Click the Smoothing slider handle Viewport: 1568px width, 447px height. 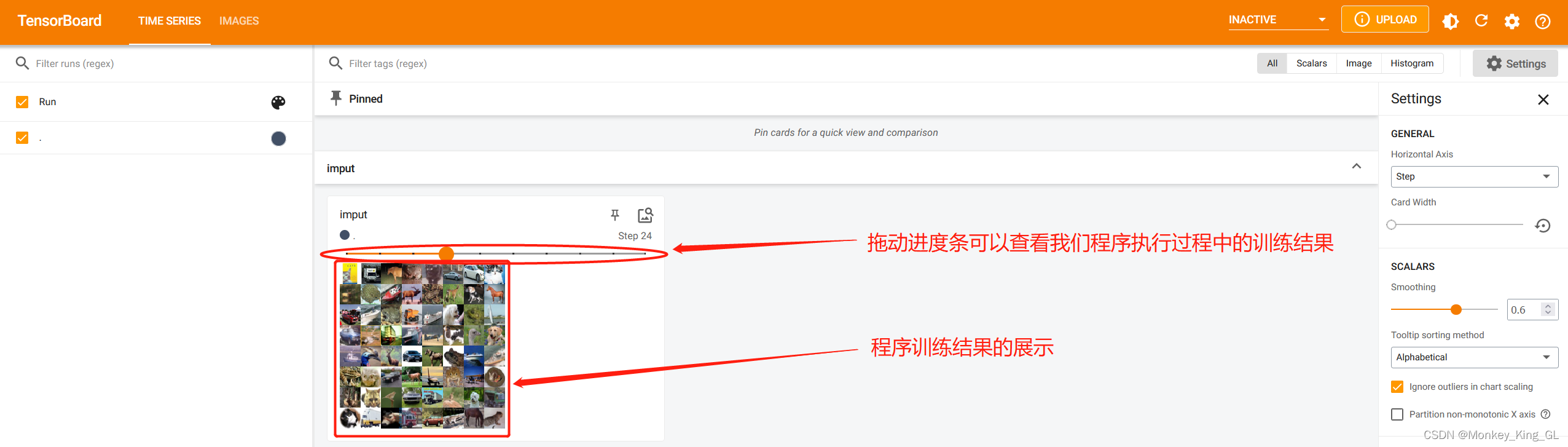click(x=1456, y=309)
